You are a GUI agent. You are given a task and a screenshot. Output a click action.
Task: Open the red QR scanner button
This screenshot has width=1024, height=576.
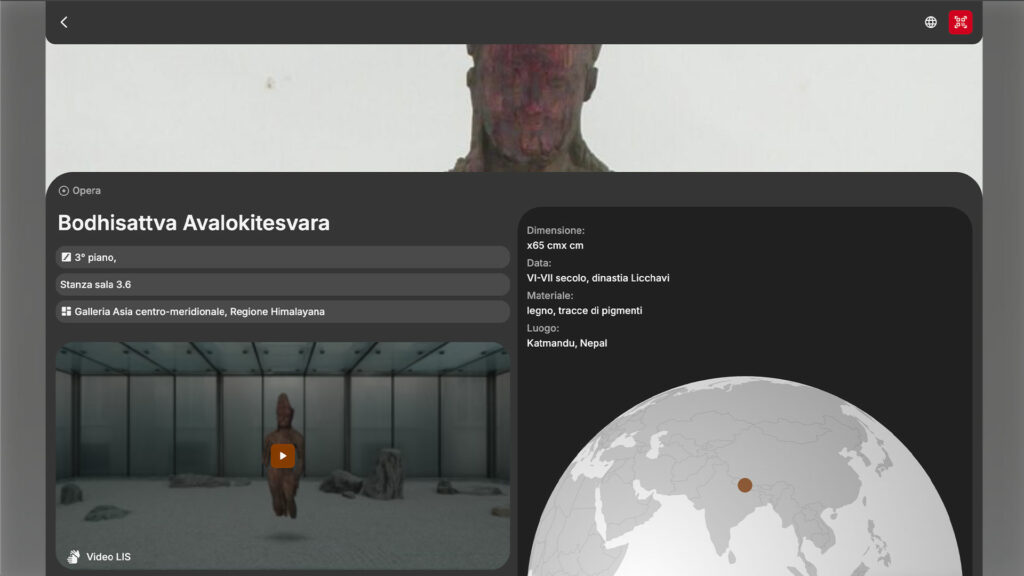(960, 22)
